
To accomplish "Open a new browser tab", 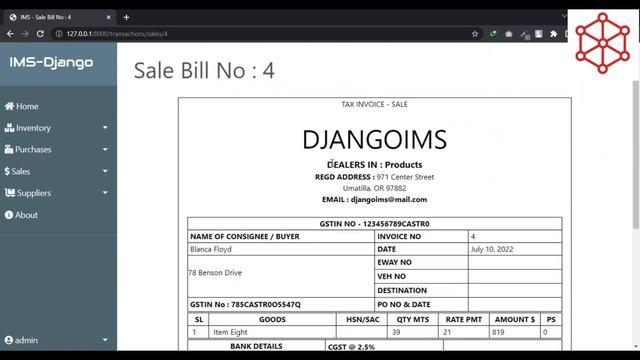I will tap(126, 17).
